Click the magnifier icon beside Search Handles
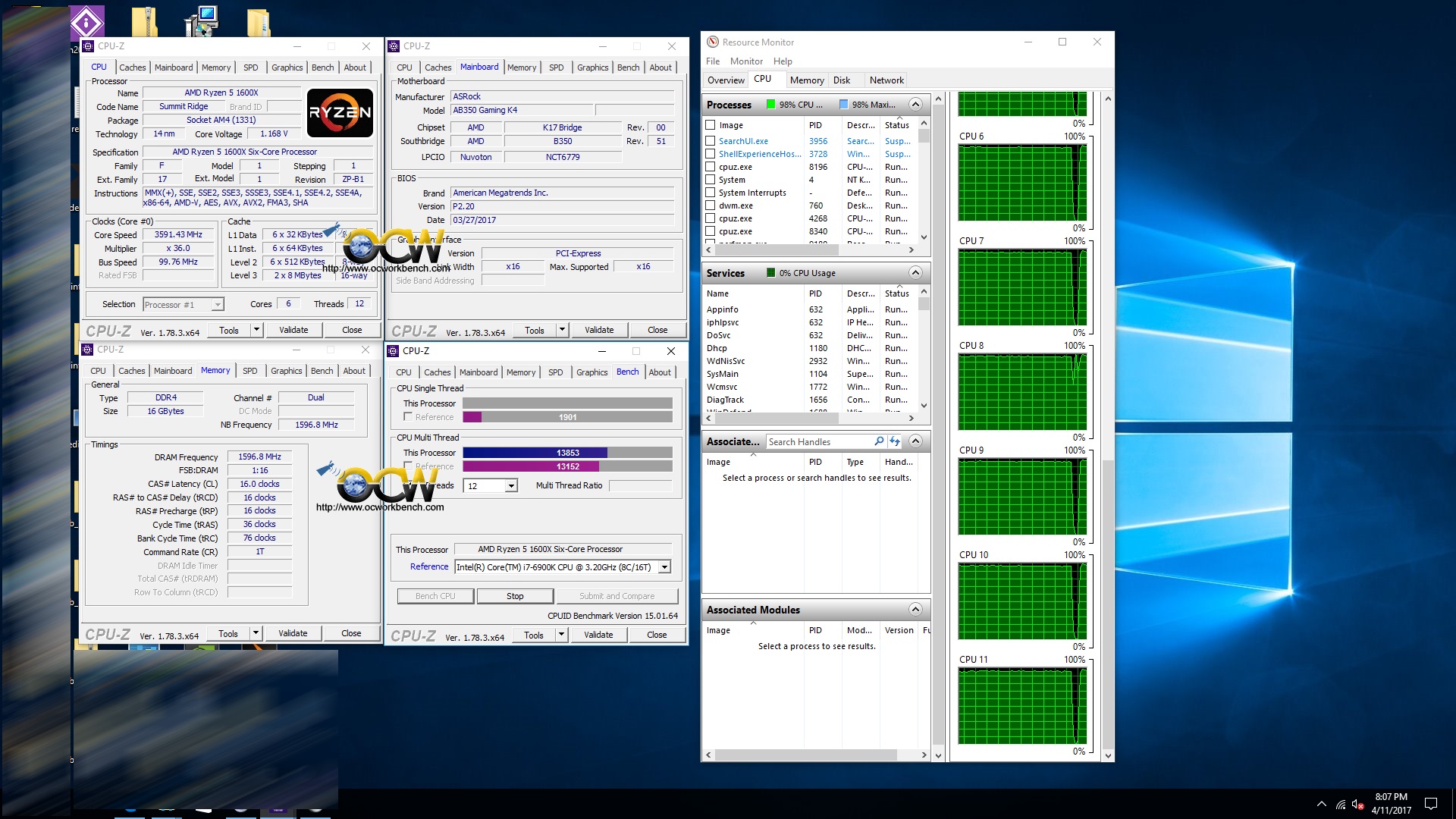The height and width of the screenshot is (819, 1456). [x=879, y=441]
